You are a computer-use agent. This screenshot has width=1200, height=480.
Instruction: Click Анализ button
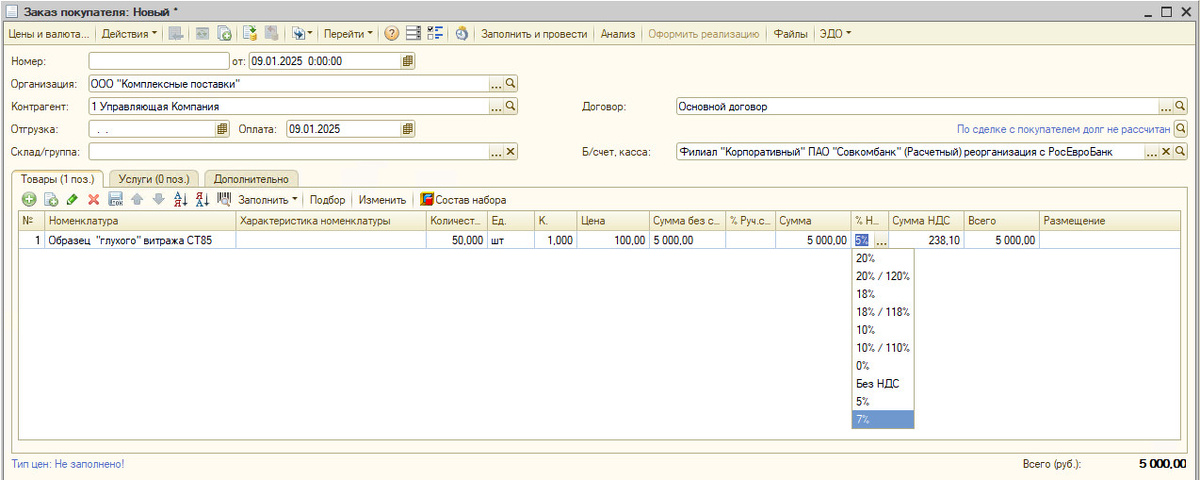click(618, 33)
